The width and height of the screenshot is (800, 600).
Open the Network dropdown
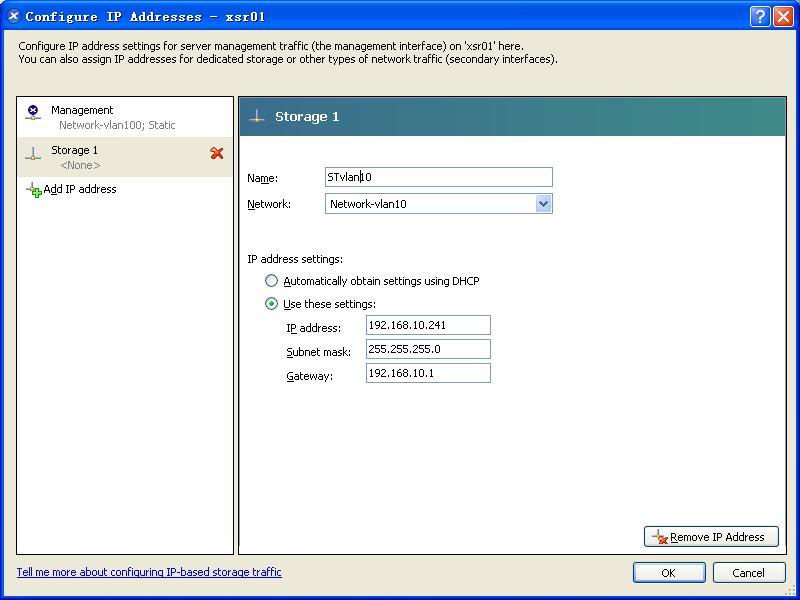[543, 204]
